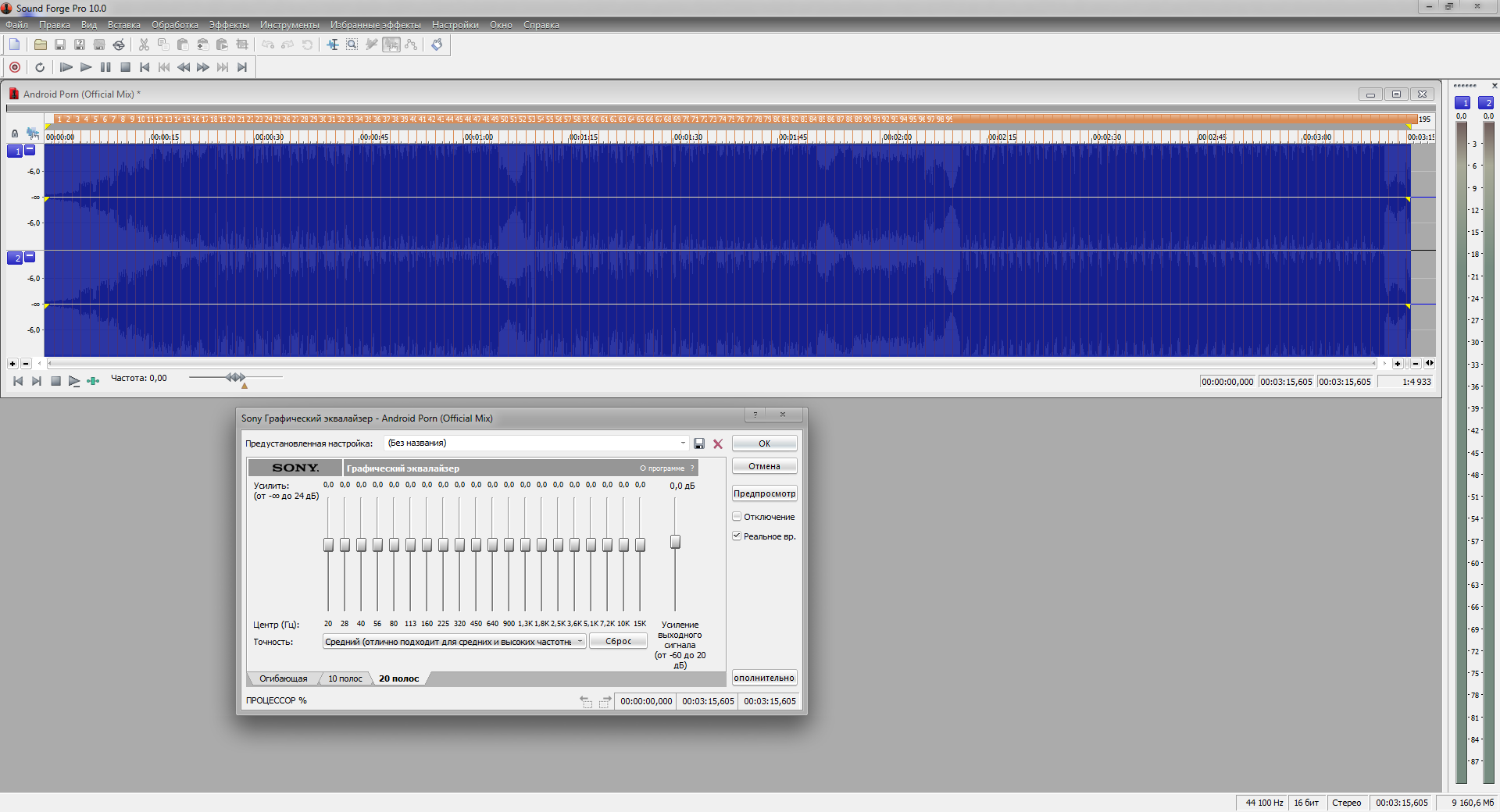The width and height of the screenshot is (1500, 812).
Task: Click the Сброс reset button
Action: tap(619, 641)
